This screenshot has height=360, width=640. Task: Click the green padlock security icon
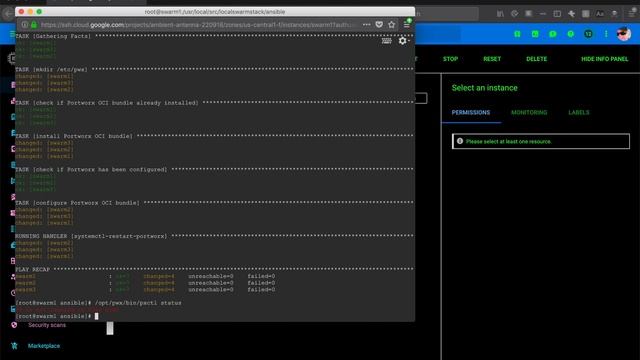(x=34, y=25)
